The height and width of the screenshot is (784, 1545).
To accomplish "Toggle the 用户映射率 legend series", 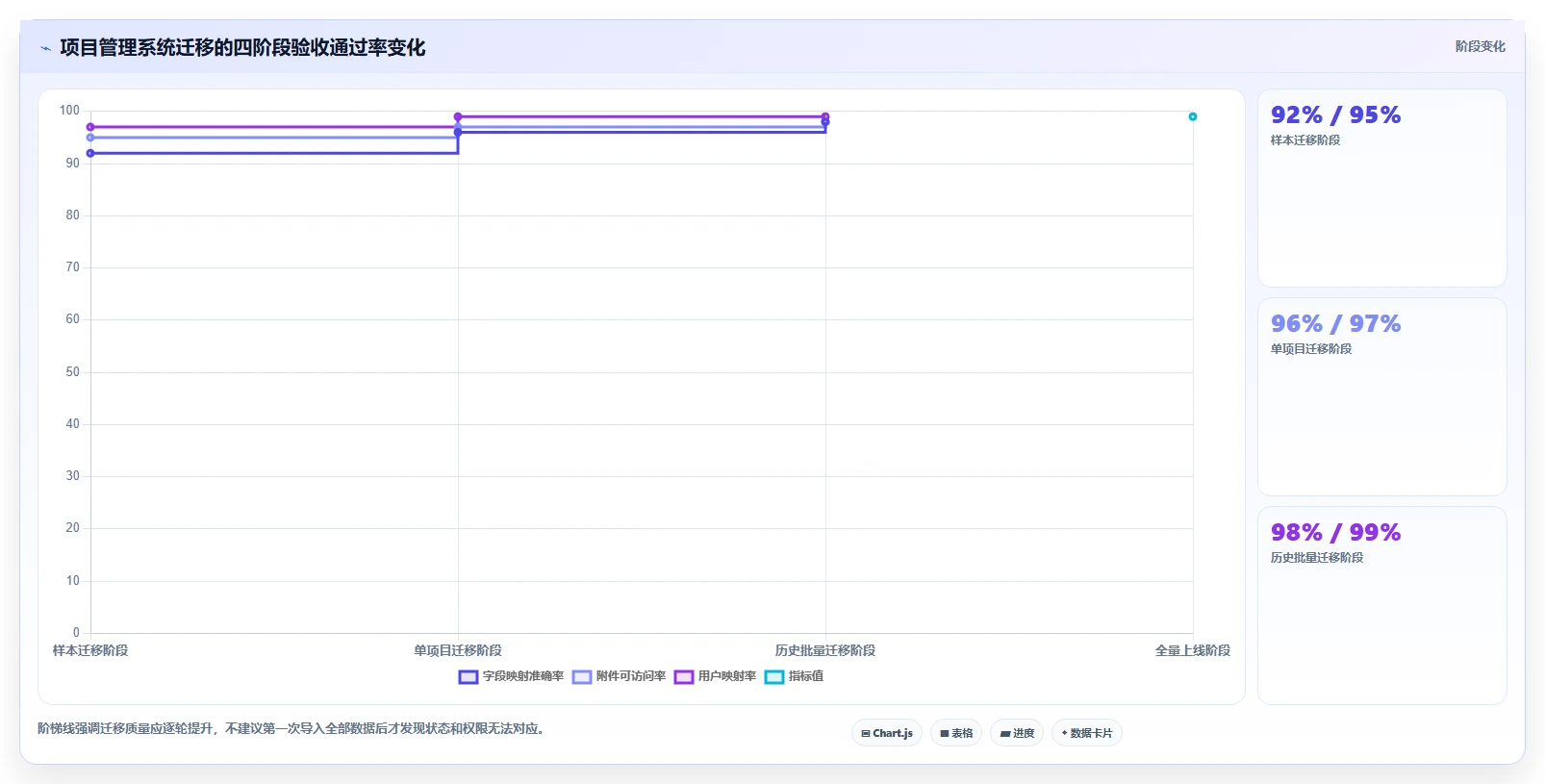I will [x=715, y=676].
